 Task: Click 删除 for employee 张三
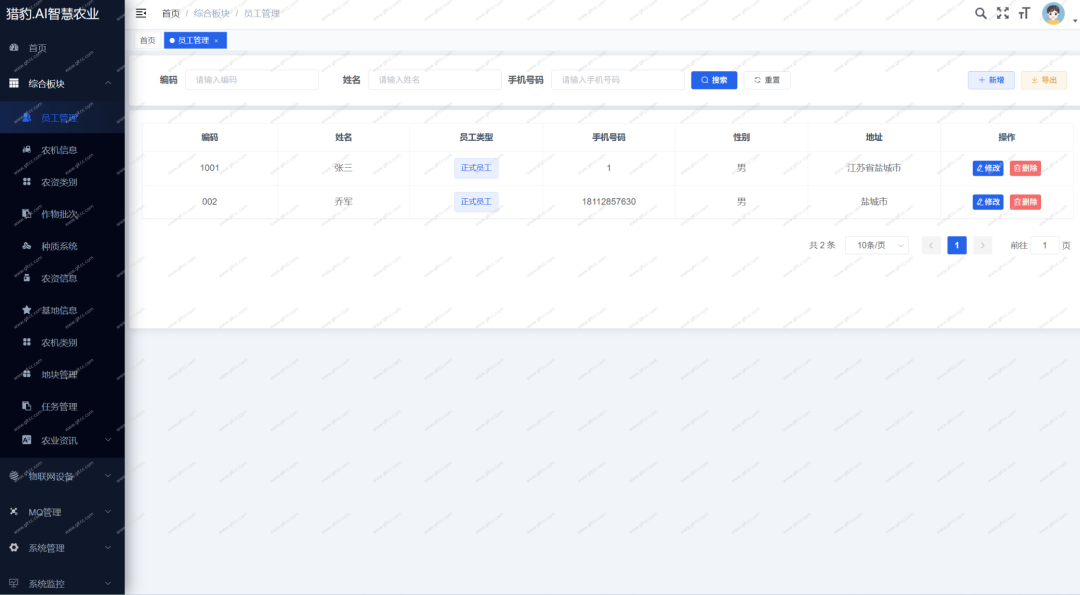pos(1025,168)
